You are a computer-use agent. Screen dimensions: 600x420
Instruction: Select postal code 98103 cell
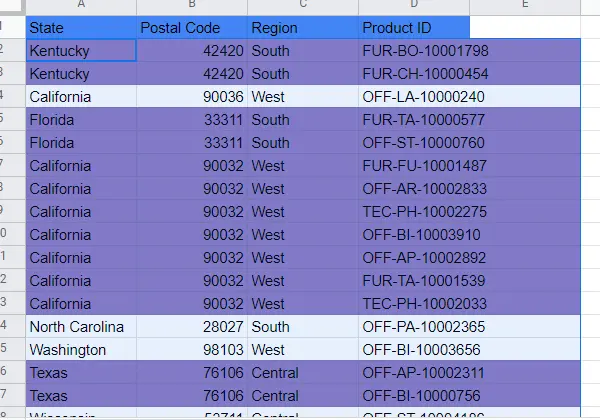point(192,350)
